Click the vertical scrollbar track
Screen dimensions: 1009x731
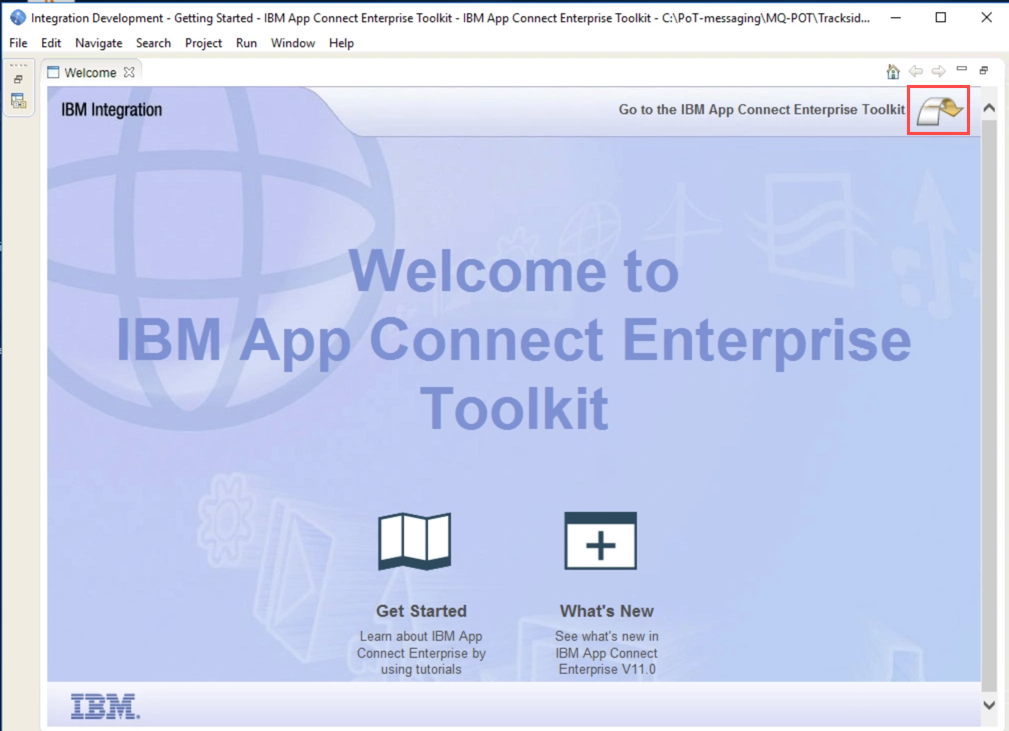tap(989, 405)
